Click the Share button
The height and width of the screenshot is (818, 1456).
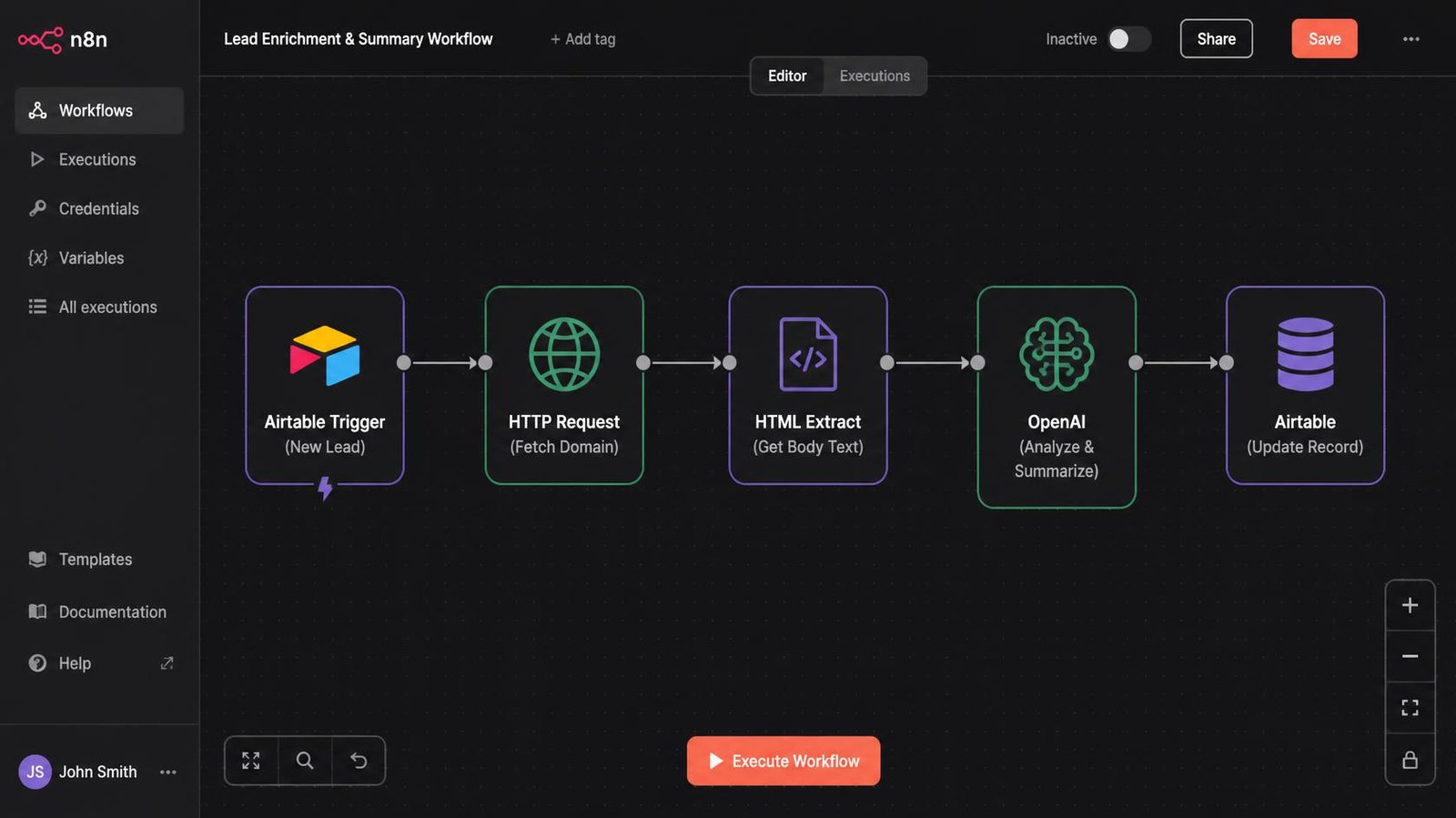1216,39
